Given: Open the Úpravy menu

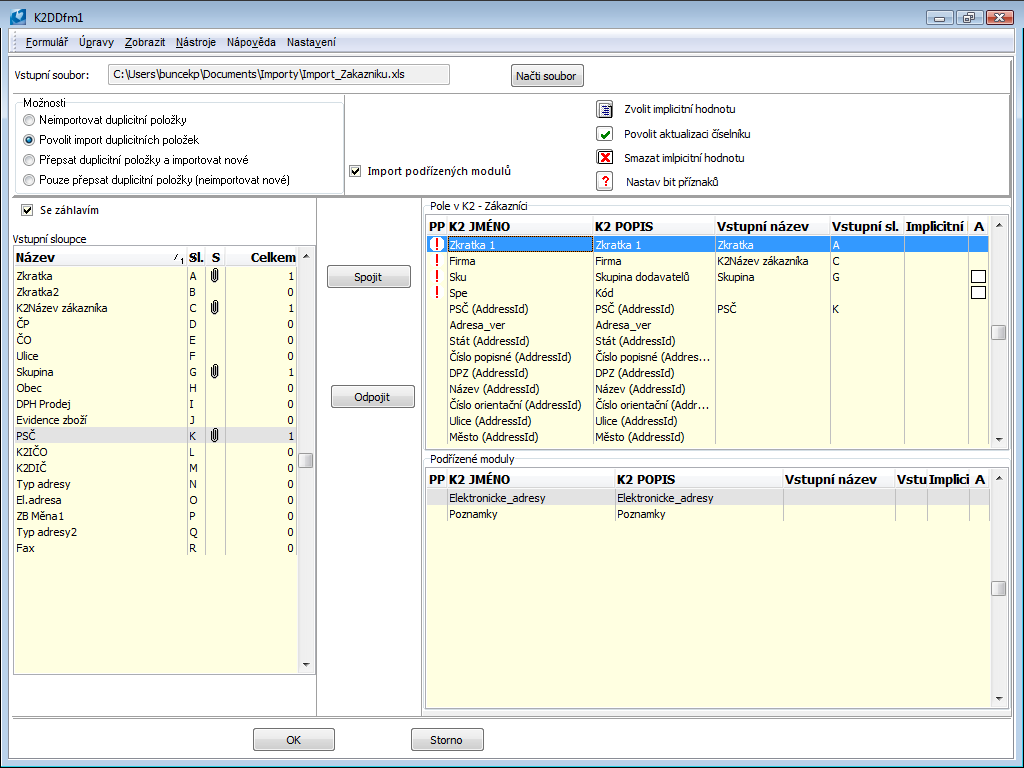Looking at the screenshot, I should 96,42.
